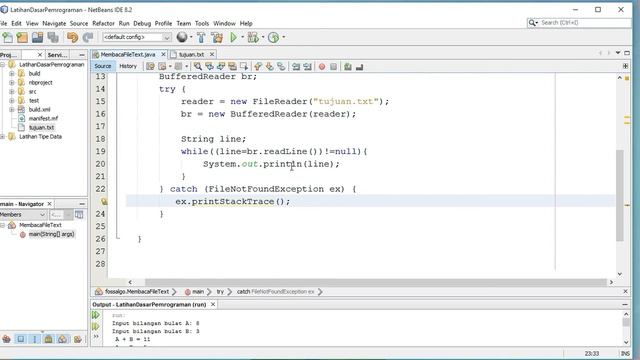Viewport: 640px width, 360px height.
Task: Click the Search (Ctrl+I) field
Action: (579, 23)
